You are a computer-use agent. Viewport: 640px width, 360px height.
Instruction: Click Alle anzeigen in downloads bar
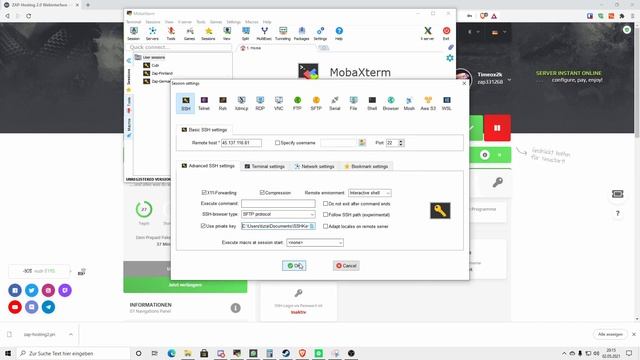[610, 334]
